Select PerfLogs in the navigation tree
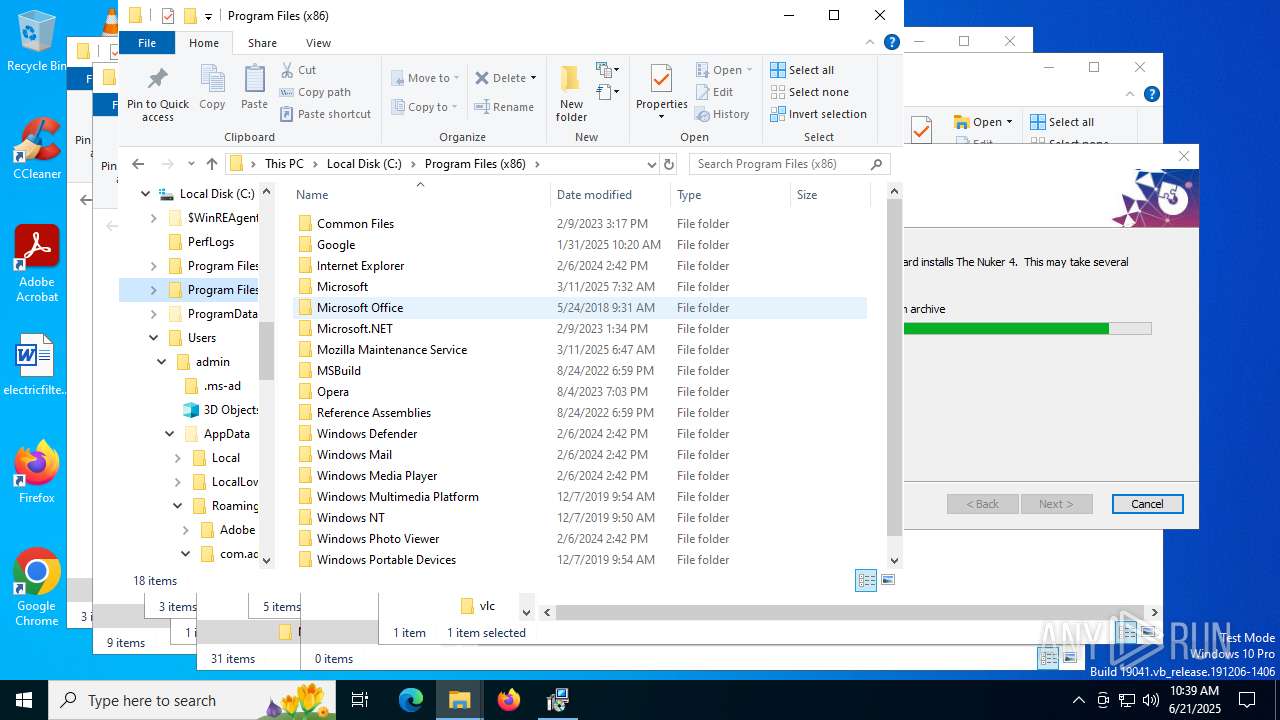The height and width of the screenshot is (720, 1280). click(210, 242)
